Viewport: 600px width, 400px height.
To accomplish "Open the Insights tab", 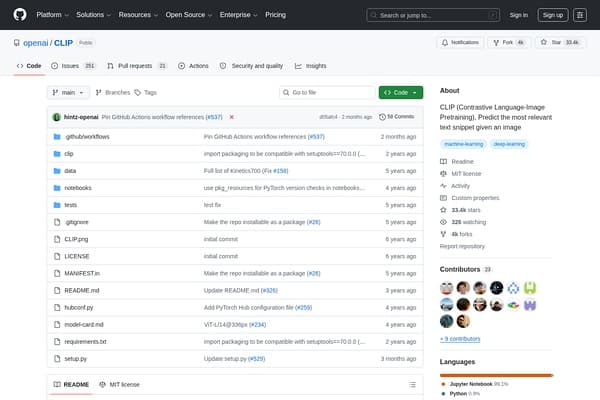I will tap(311, 66).
